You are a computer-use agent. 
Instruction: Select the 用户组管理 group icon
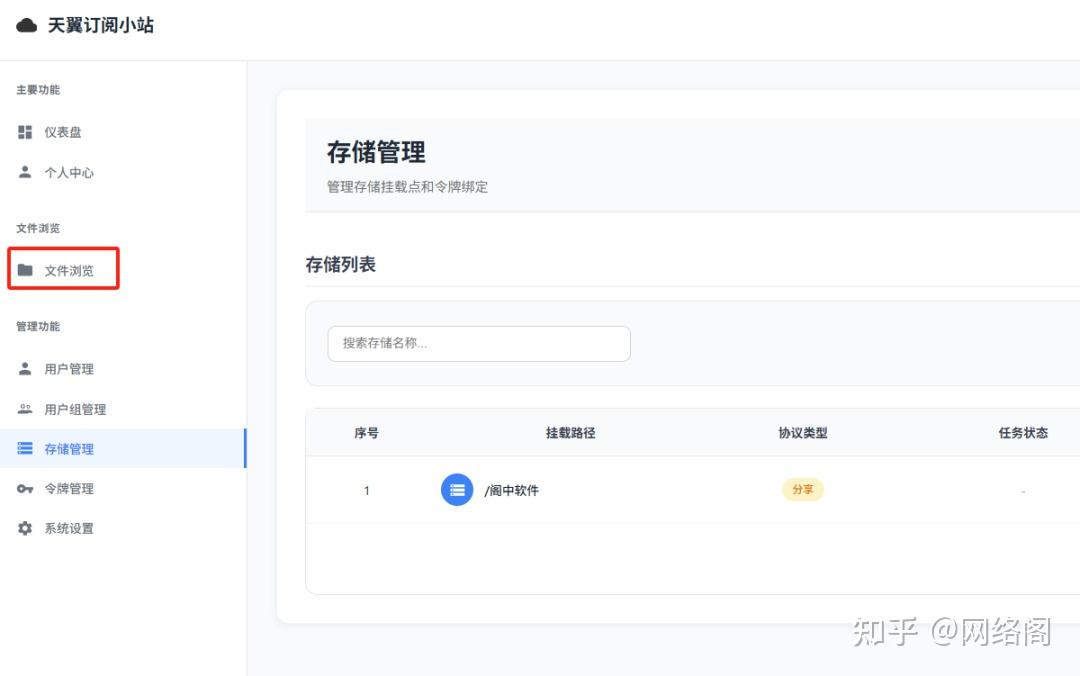pyautogui.click(x=24, y=408)
